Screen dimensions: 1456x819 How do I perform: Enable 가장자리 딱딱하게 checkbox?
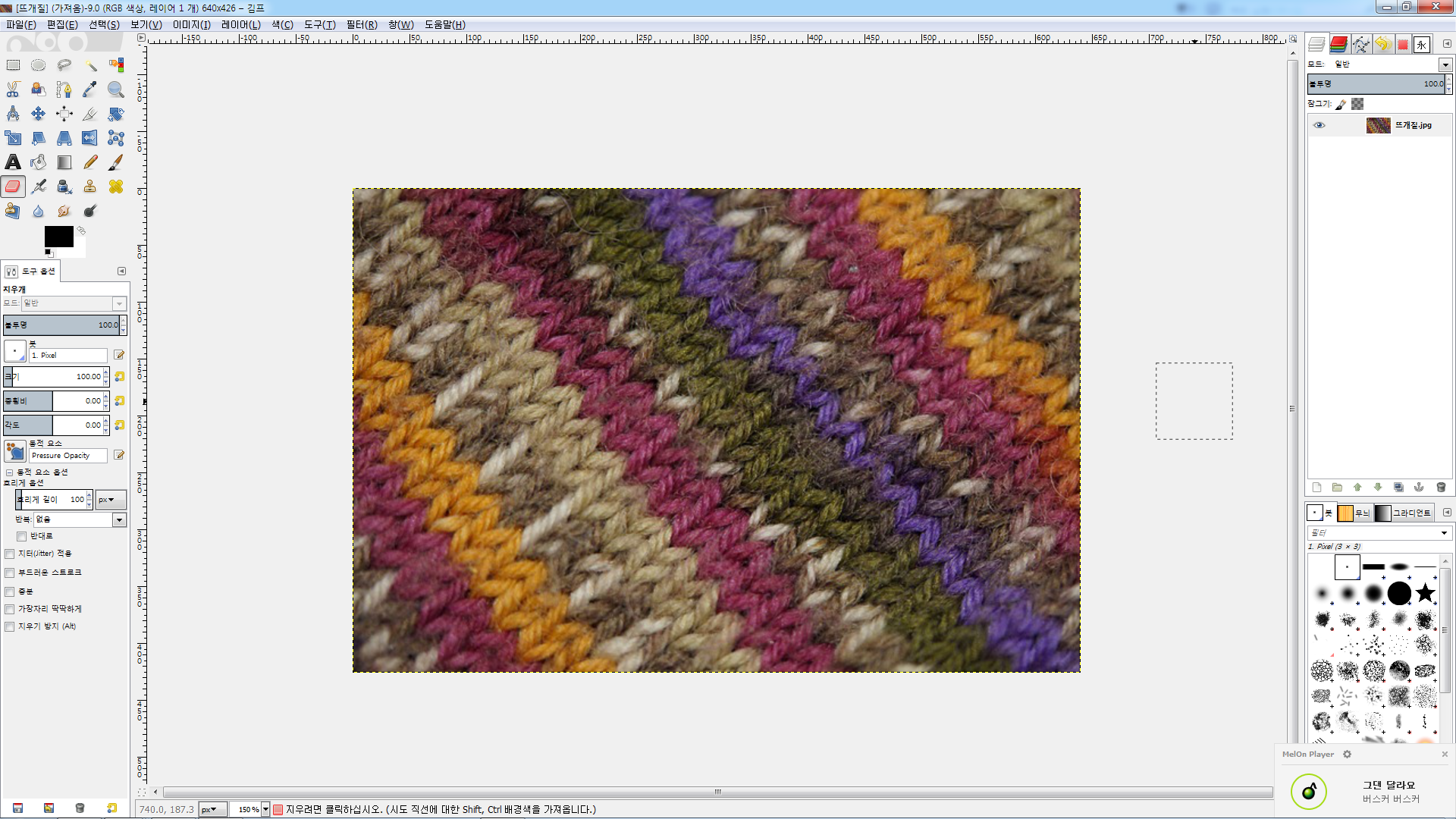click(x=10, y=610)
